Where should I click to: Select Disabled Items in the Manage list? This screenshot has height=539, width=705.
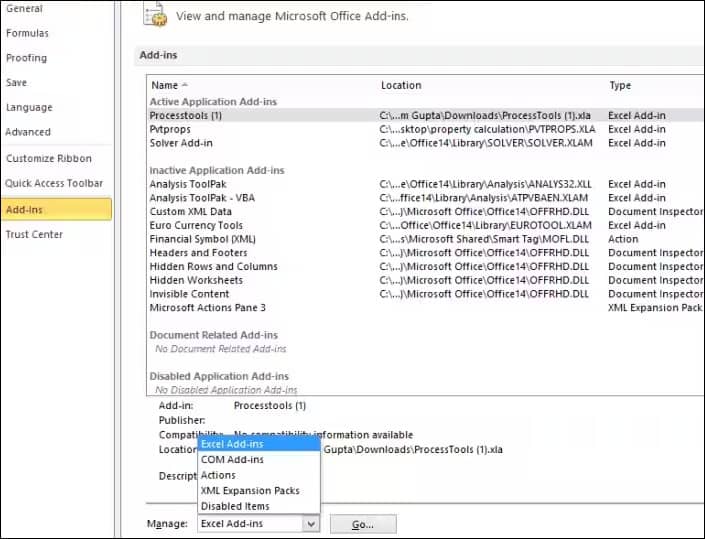tap(235, 506)
